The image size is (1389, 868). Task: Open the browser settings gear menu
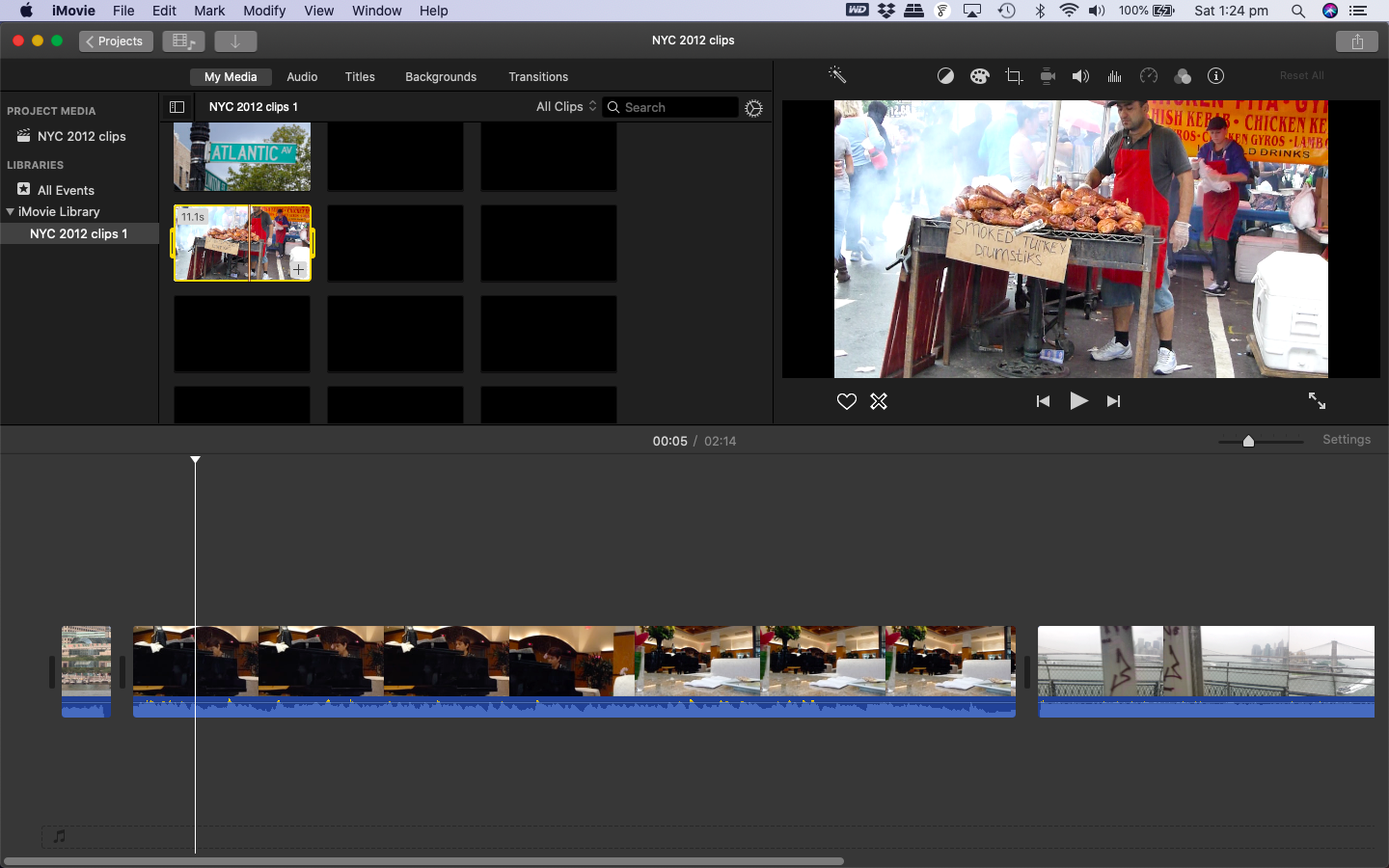(x=753, y=108)
